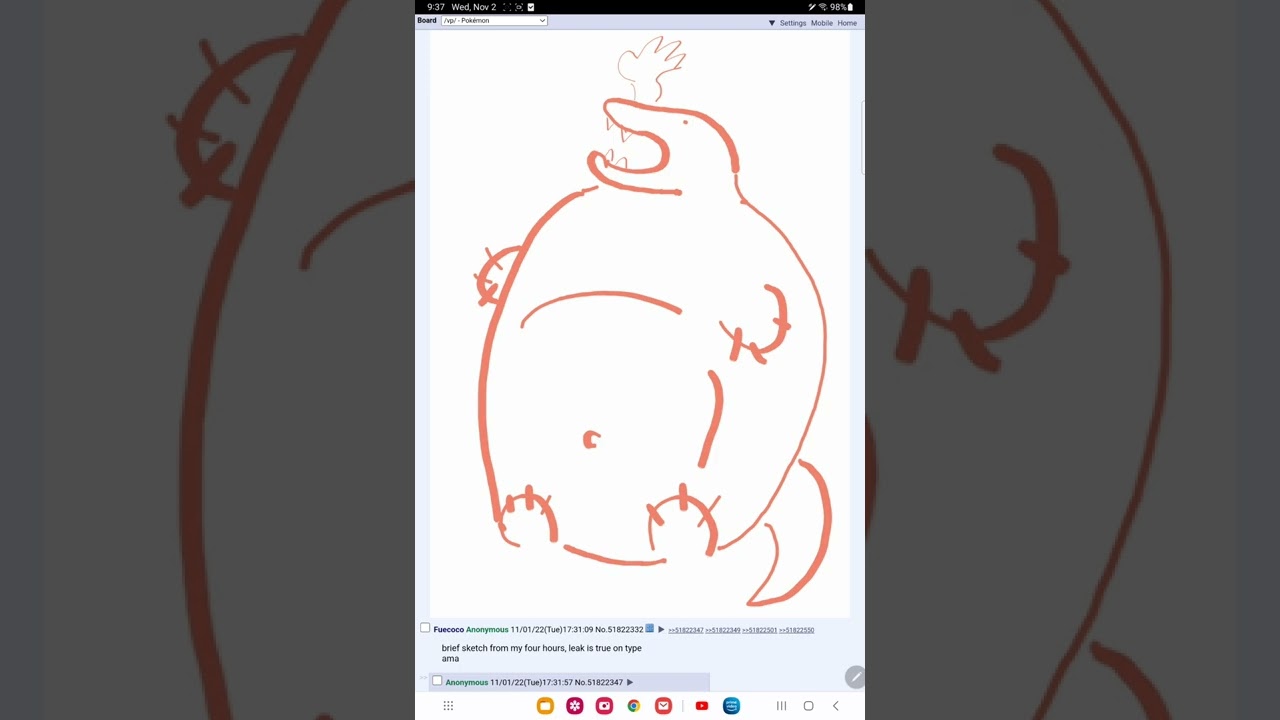Tick the checkbox for the Fuecoco post

point(425,628)
